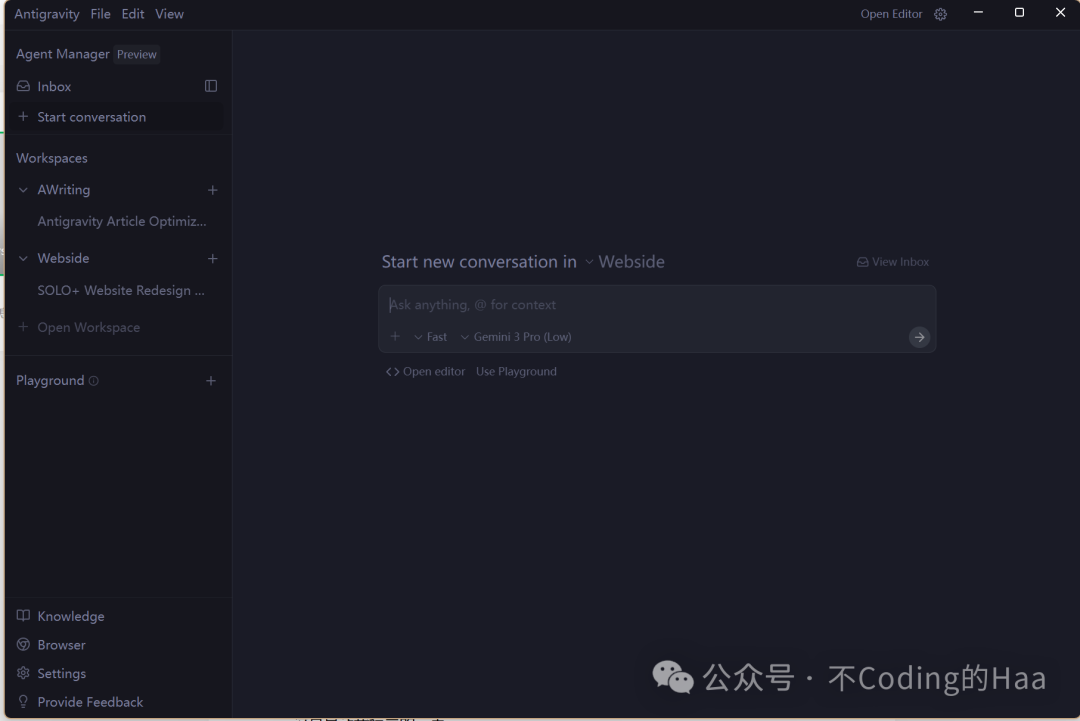
Task: Add an attachment using the input plus icon
Action: [395, 337]
